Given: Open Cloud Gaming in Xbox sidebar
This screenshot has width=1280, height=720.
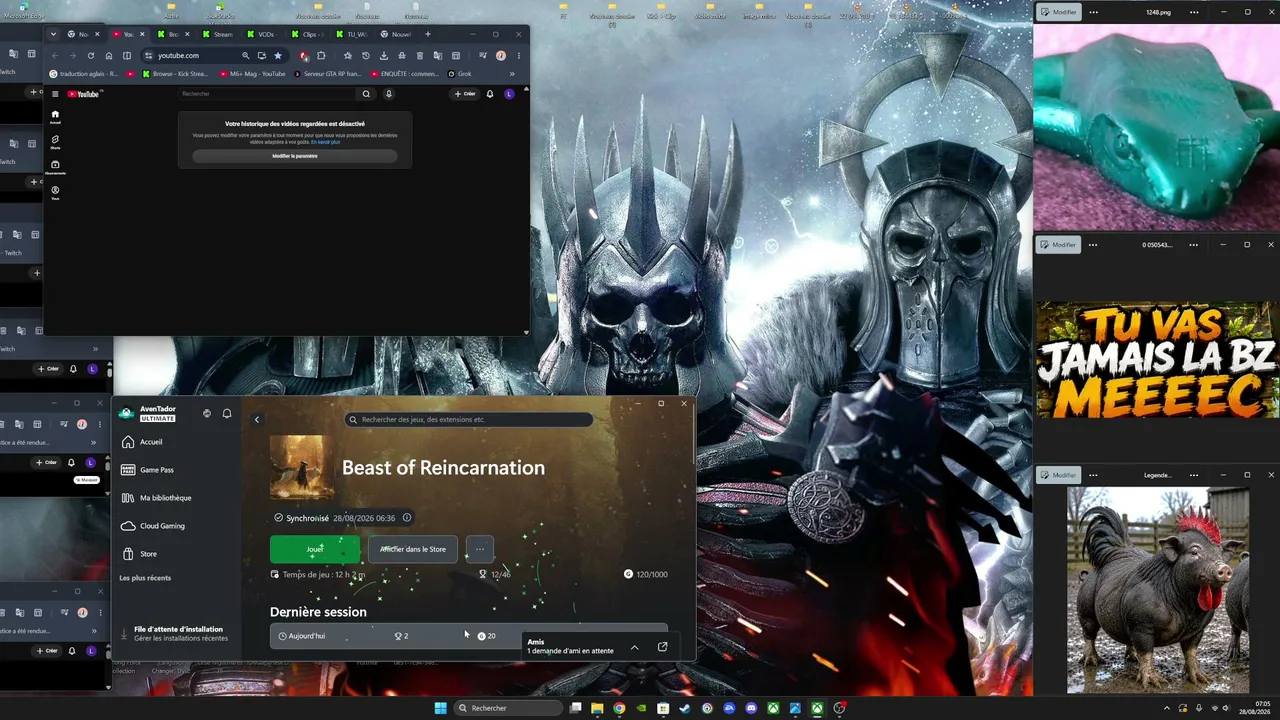Looking at the screenshot, I should click(x=153, y=526).
